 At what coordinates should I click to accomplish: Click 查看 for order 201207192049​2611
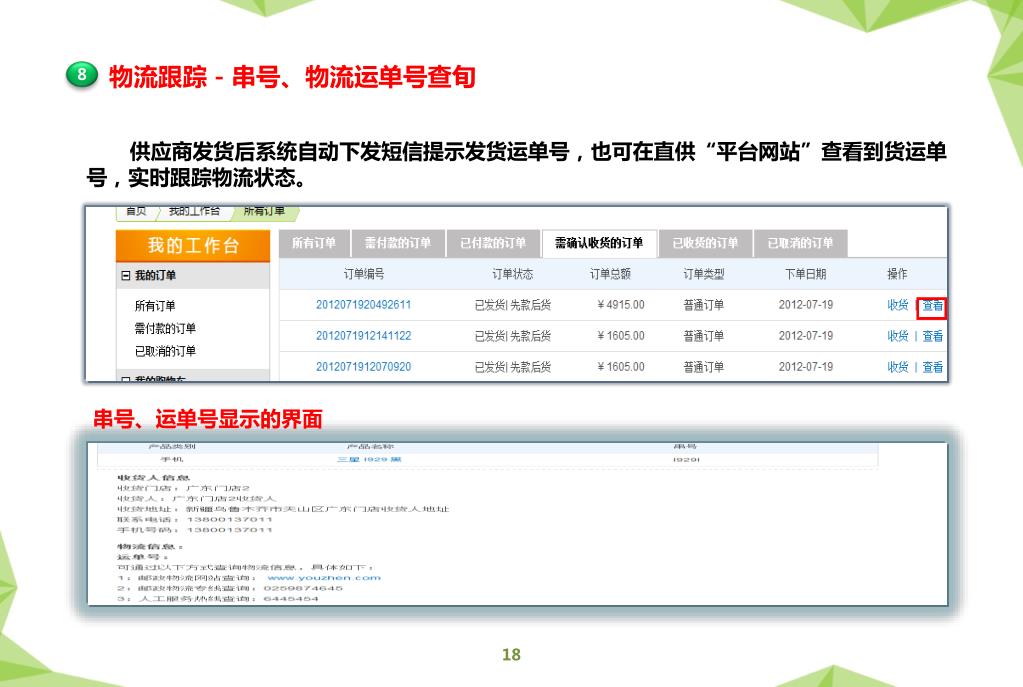click(x=932, y=306)
